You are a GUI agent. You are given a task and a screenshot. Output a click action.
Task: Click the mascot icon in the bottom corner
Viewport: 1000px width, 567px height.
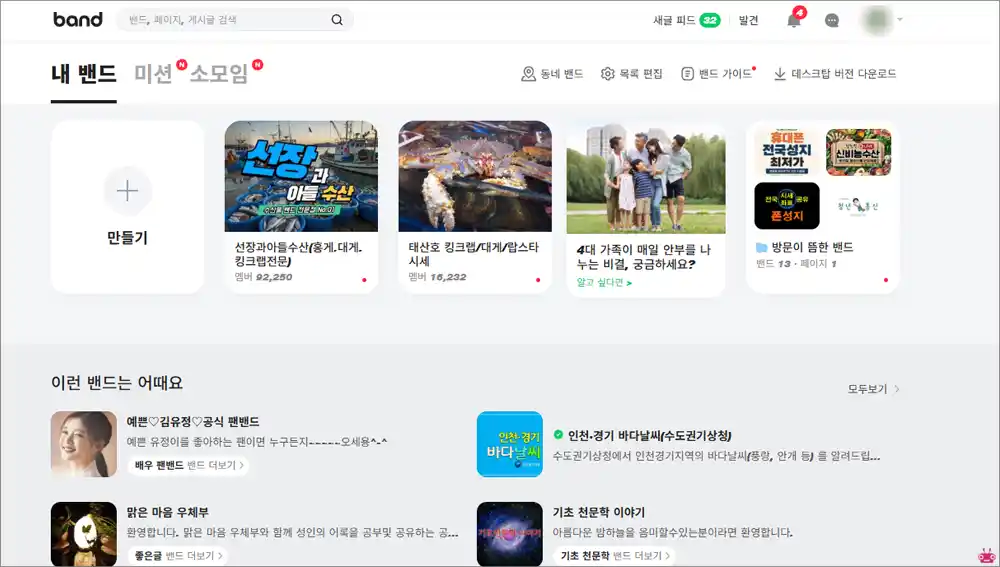tap(987, 556)
